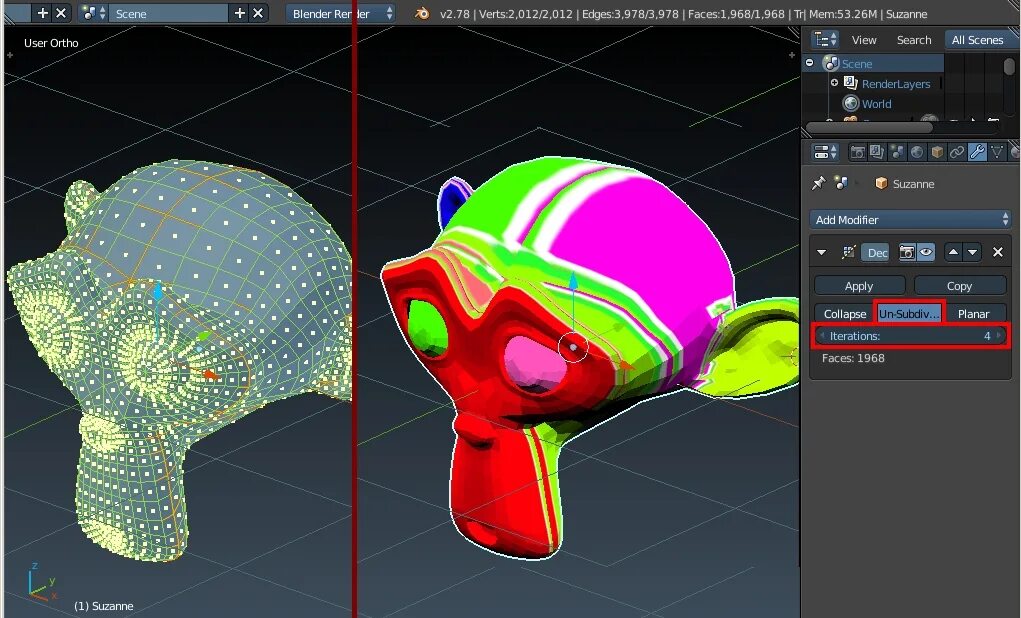
Task: Select the Un-Subdivide decimate mode
Action: coord(909,314)
